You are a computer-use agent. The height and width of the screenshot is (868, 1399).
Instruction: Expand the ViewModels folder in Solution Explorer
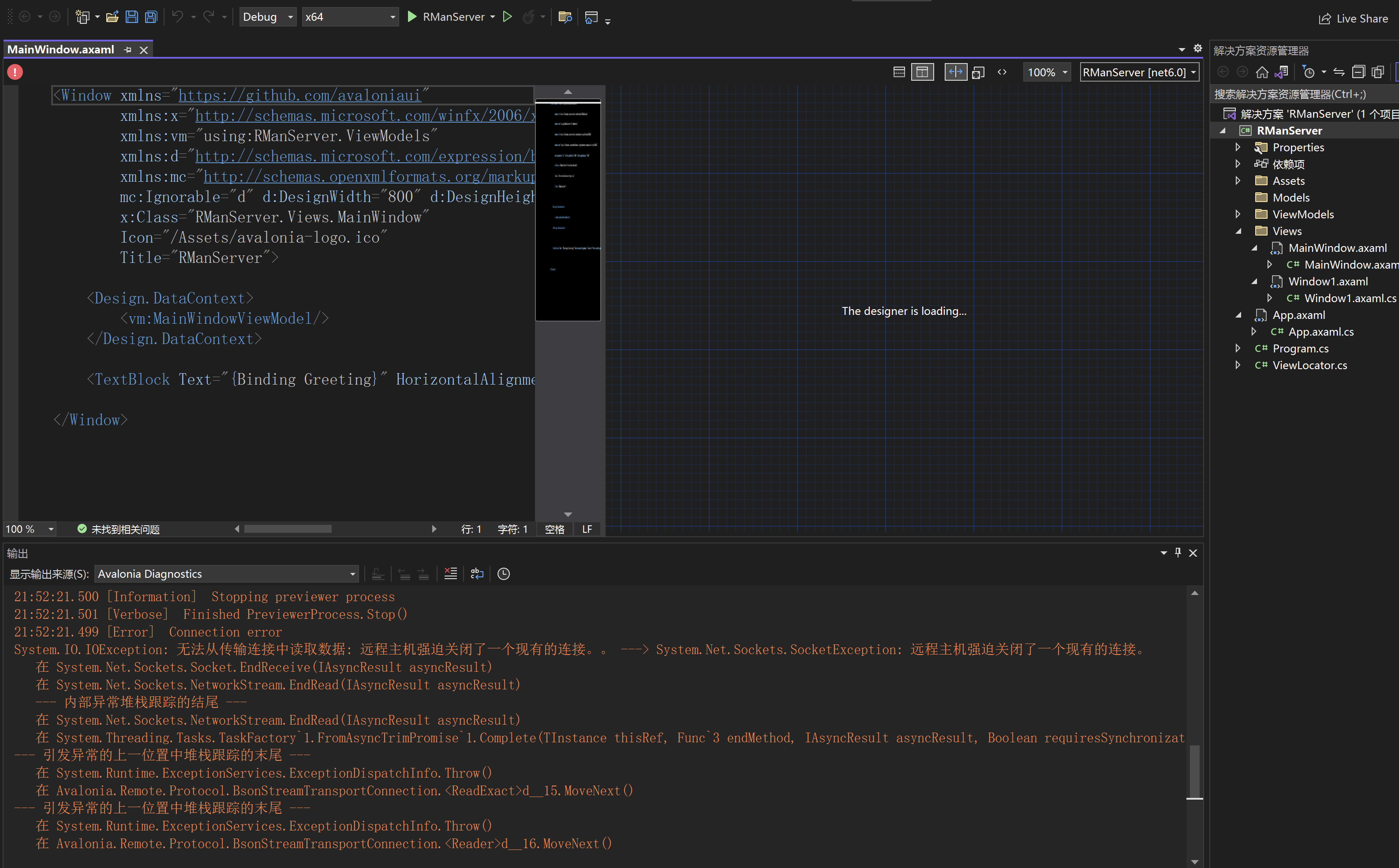[x=1238, y=214]
